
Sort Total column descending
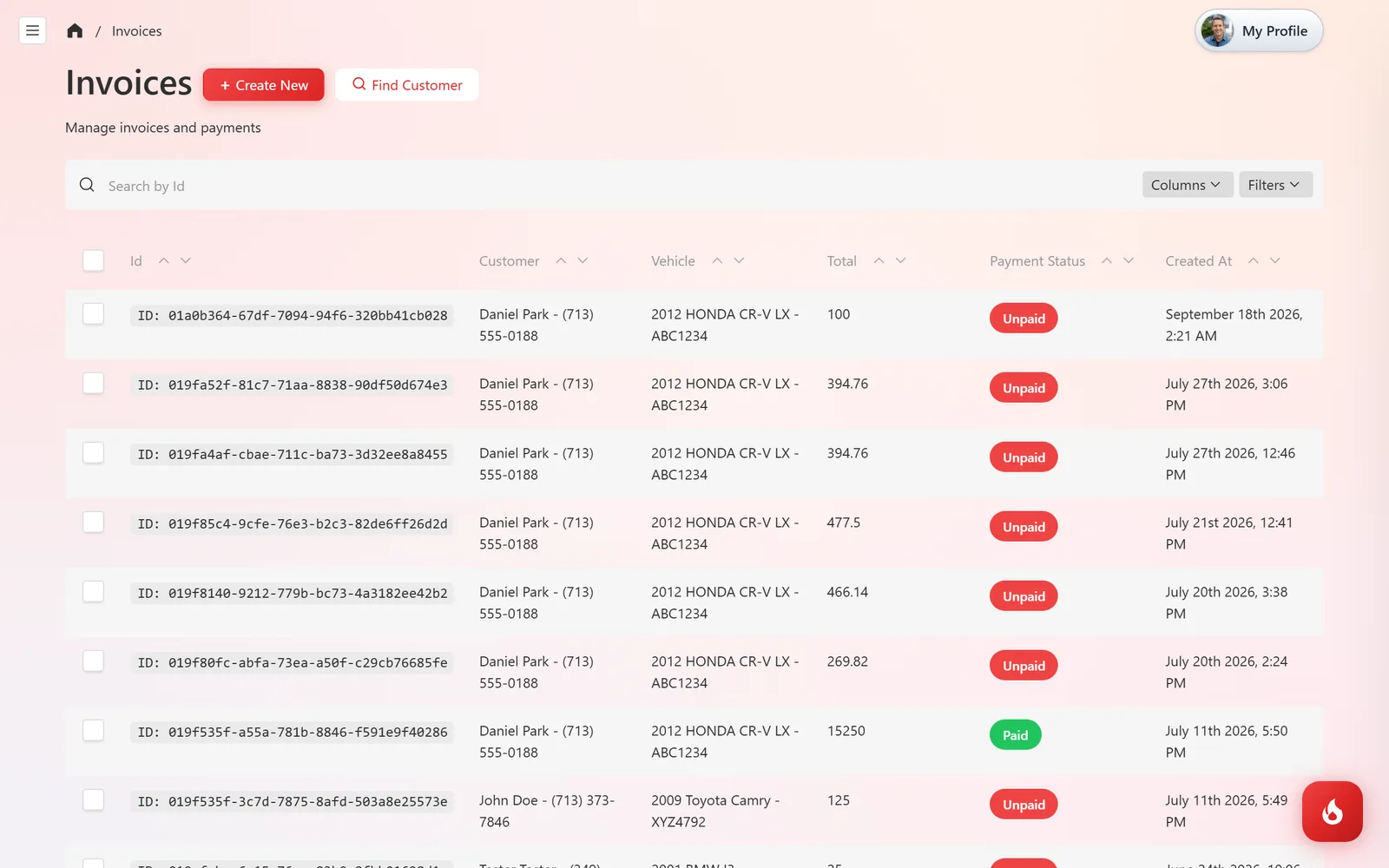(x=901, y=260)
